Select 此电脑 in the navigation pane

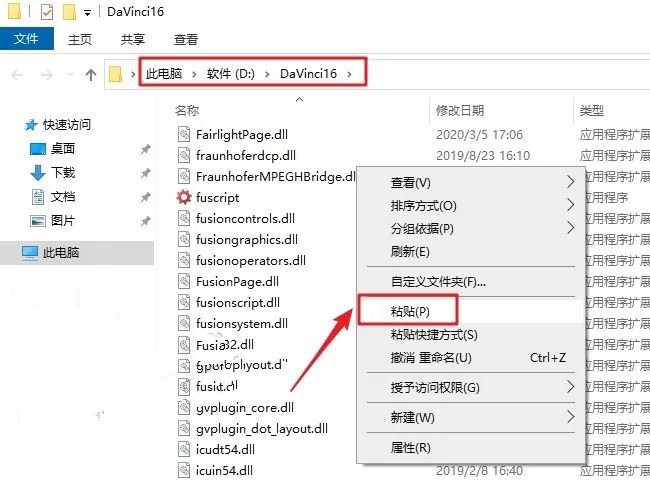coord(61,252)
